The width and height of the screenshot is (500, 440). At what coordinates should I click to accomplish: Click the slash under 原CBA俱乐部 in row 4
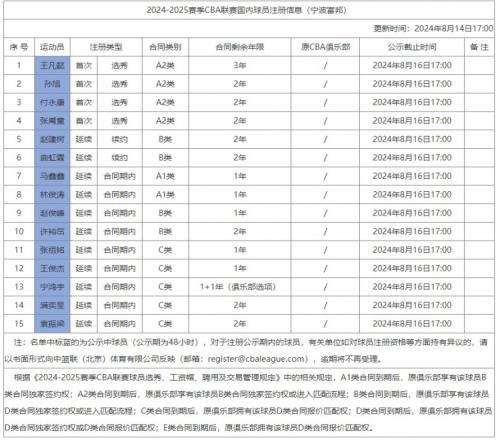coord(325,121)
